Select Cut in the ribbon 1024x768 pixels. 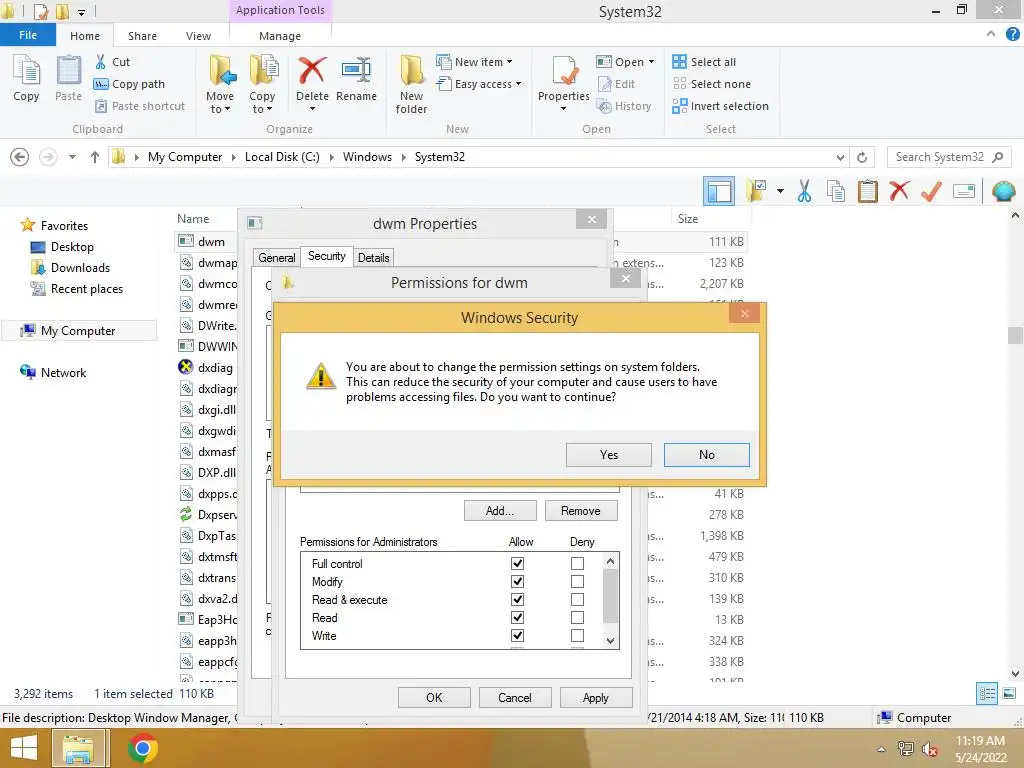[x=112, y=62]
